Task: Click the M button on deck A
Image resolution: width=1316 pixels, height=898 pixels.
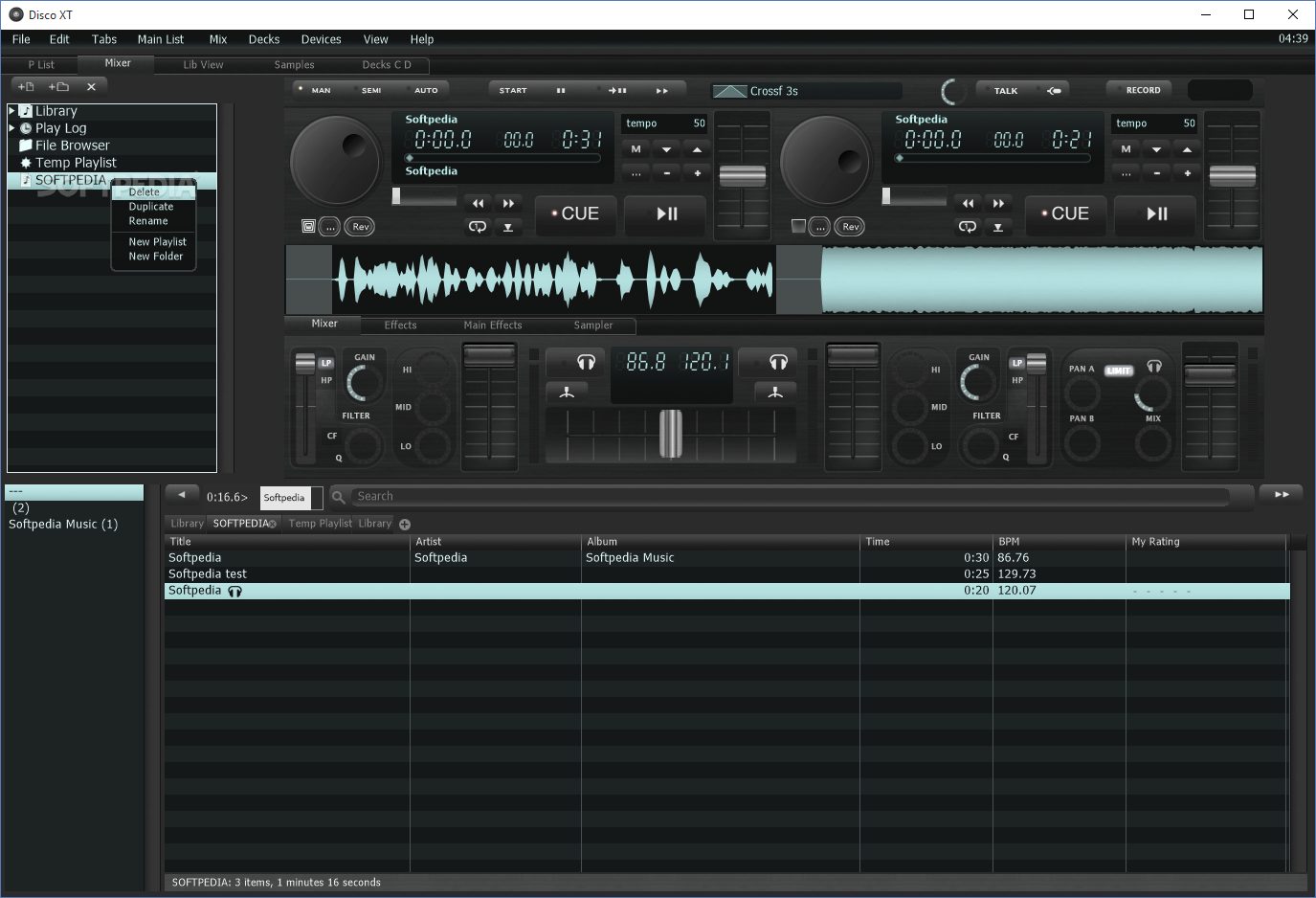Action: (636, 149)
